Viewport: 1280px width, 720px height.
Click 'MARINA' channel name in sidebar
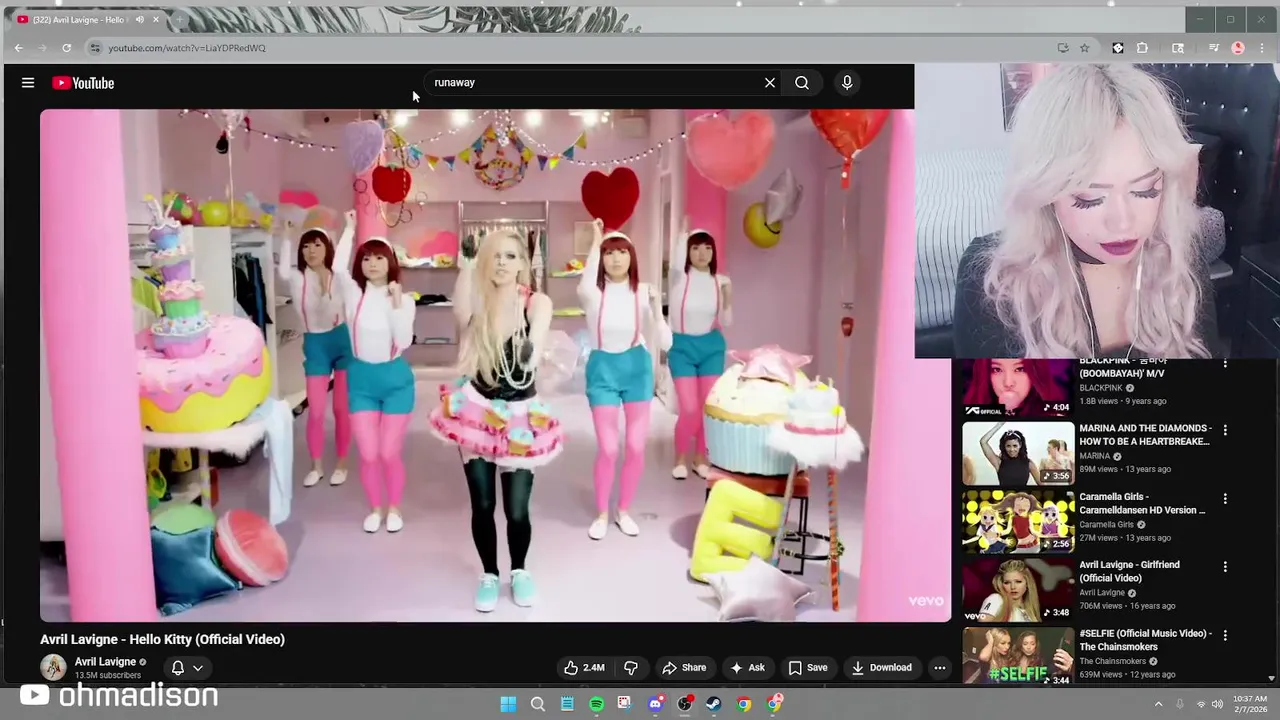[x=1095, y=456]
